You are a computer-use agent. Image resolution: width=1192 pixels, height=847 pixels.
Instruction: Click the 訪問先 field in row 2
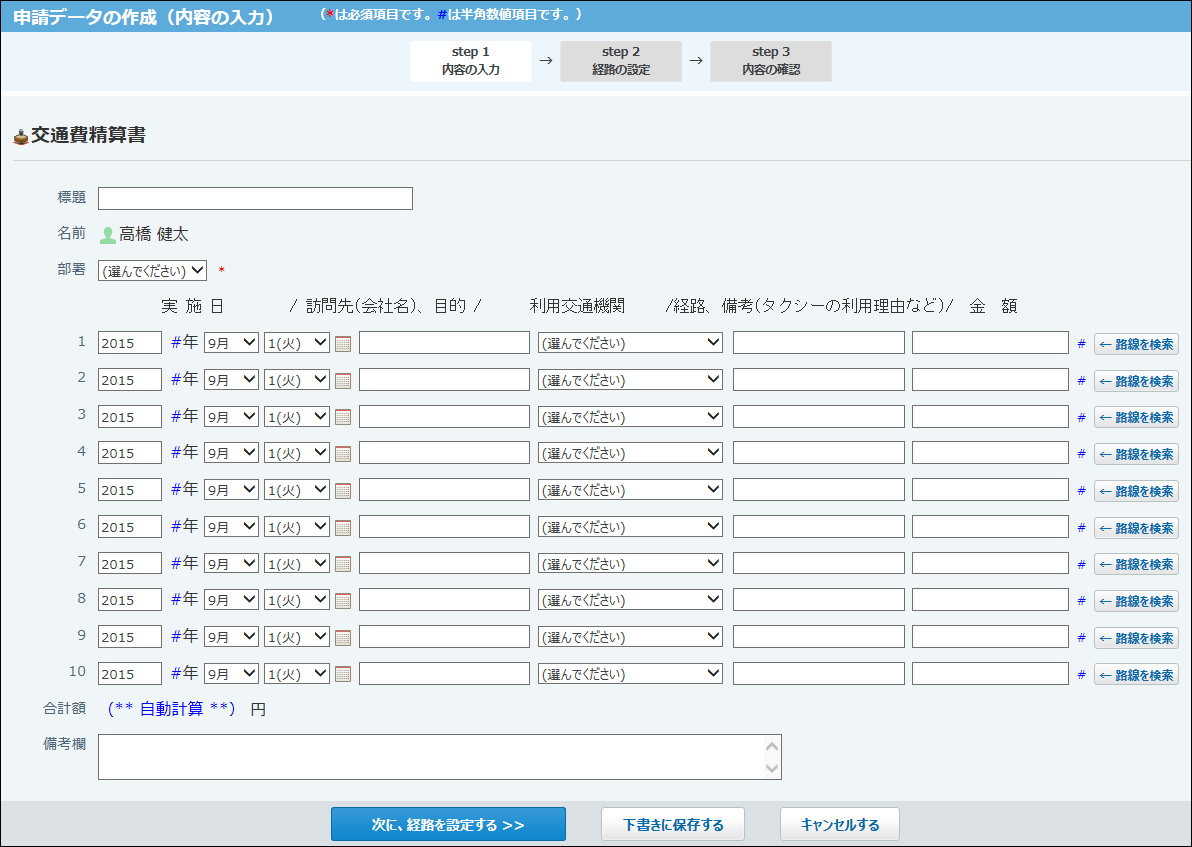[x=444, y=379]
